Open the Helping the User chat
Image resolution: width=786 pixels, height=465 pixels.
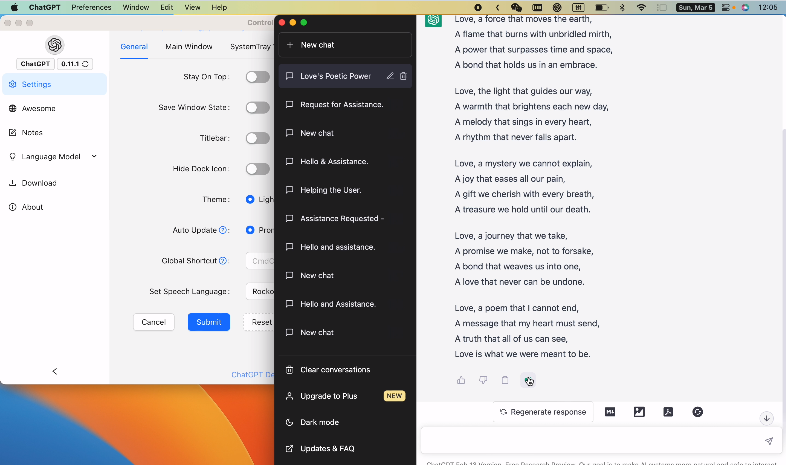coord(345,190)
